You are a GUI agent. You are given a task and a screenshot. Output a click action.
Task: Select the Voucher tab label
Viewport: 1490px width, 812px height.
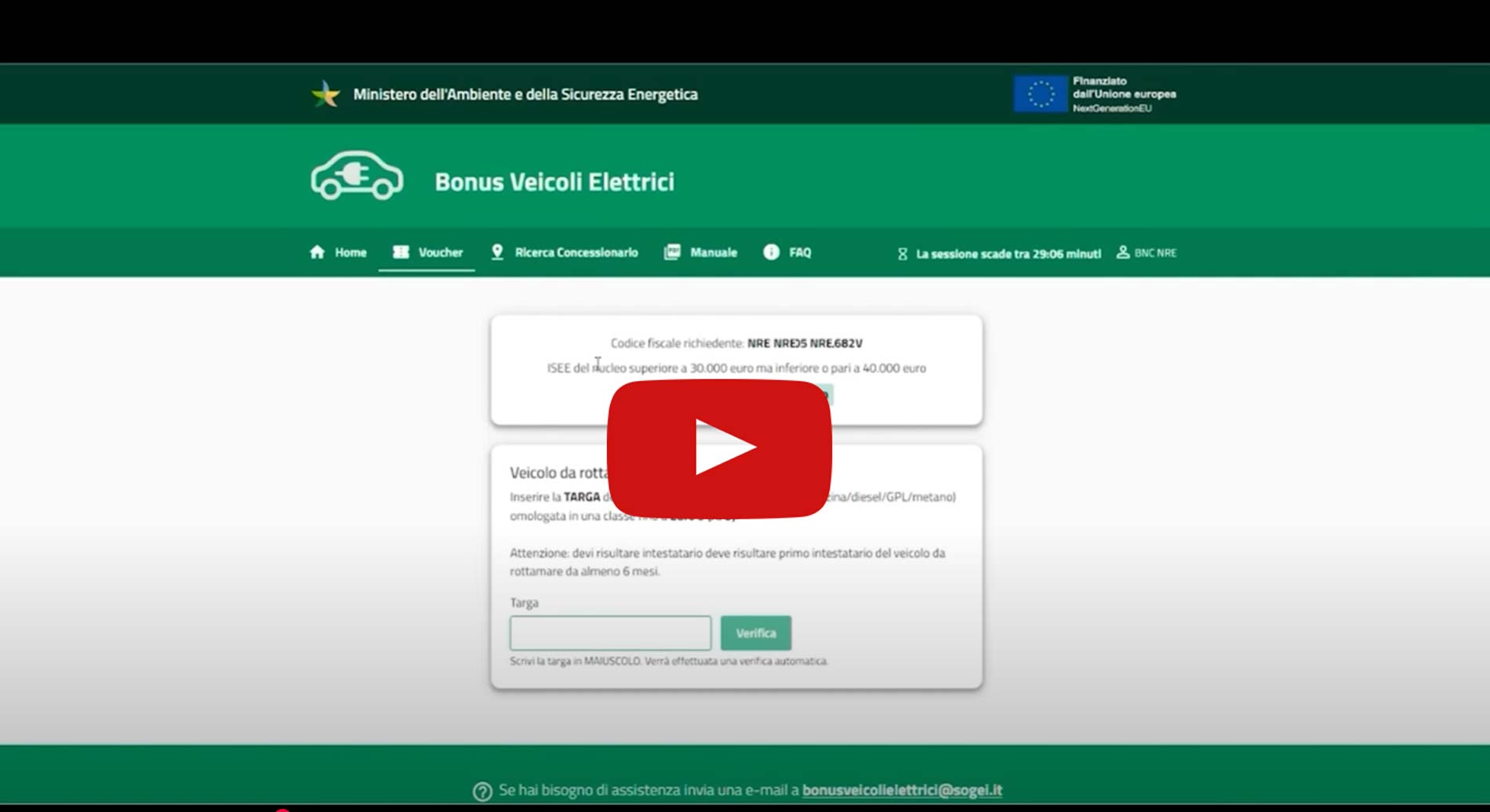coord(440,252)
